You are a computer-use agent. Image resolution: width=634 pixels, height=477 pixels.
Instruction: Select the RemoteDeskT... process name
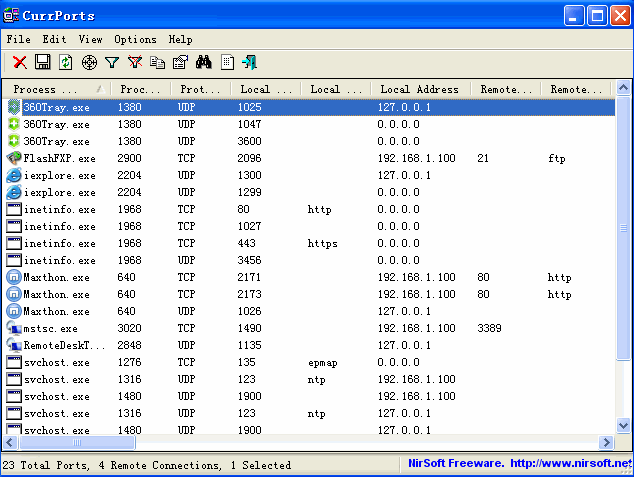(x=64, y=345)
